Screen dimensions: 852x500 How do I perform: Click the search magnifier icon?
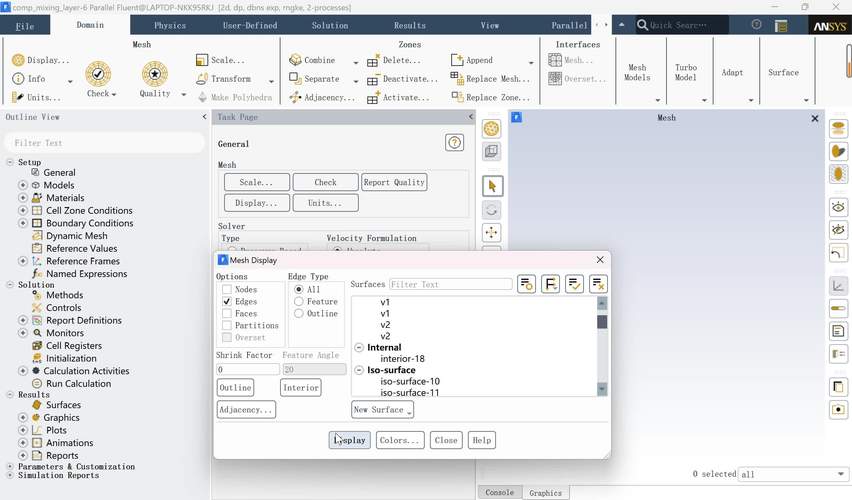[642, 25]
